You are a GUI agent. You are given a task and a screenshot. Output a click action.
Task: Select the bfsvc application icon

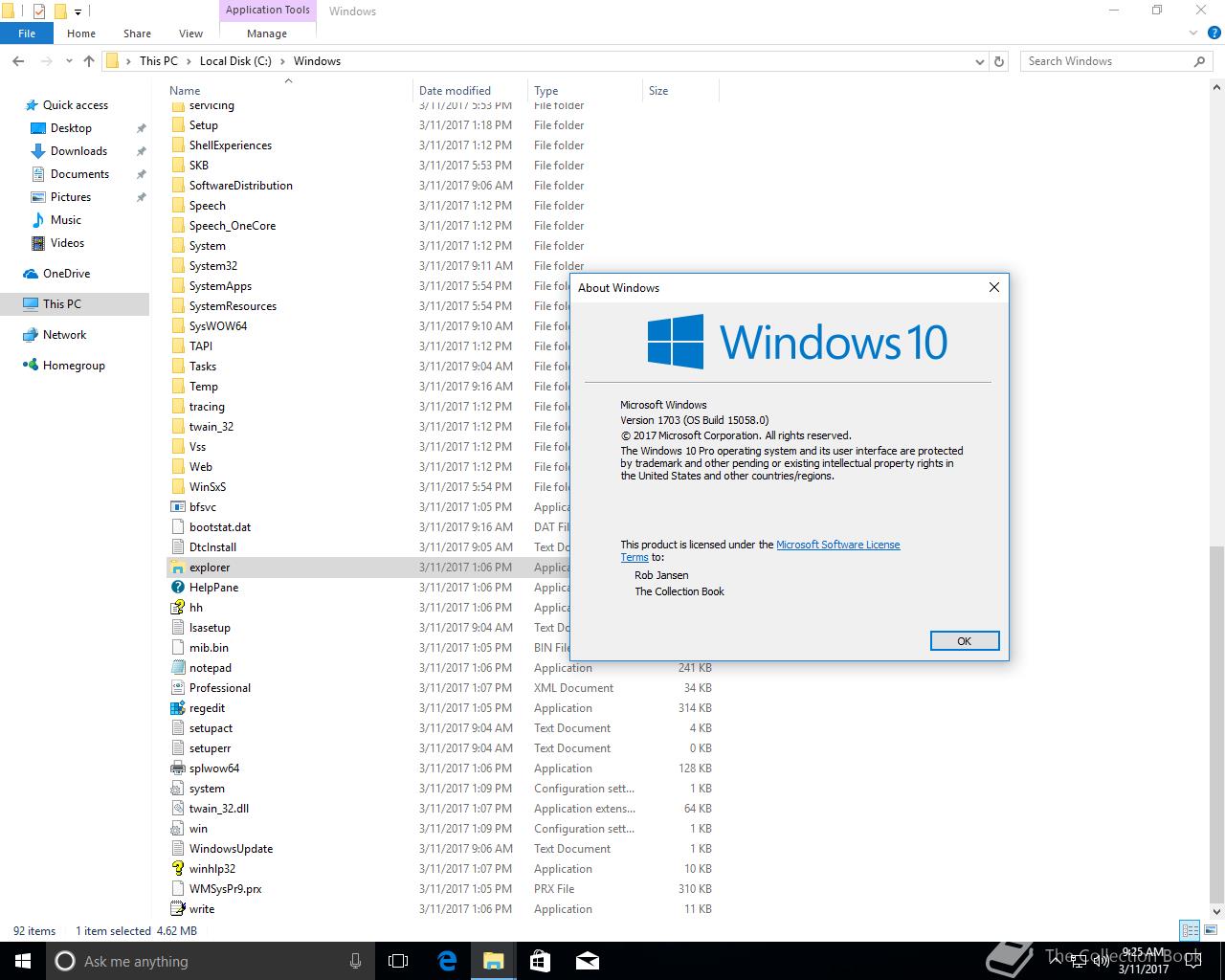tap(177, 507)
